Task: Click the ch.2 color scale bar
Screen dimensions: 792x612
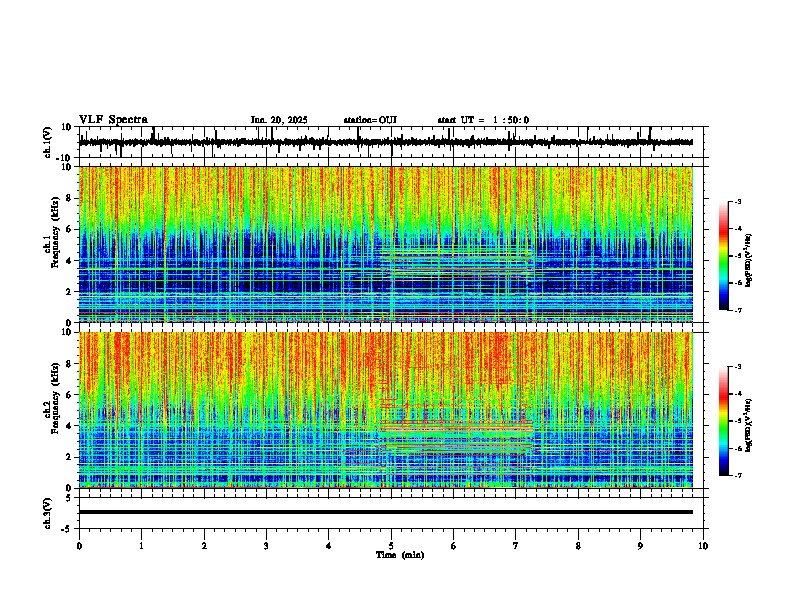Action: tap(724, 421)
